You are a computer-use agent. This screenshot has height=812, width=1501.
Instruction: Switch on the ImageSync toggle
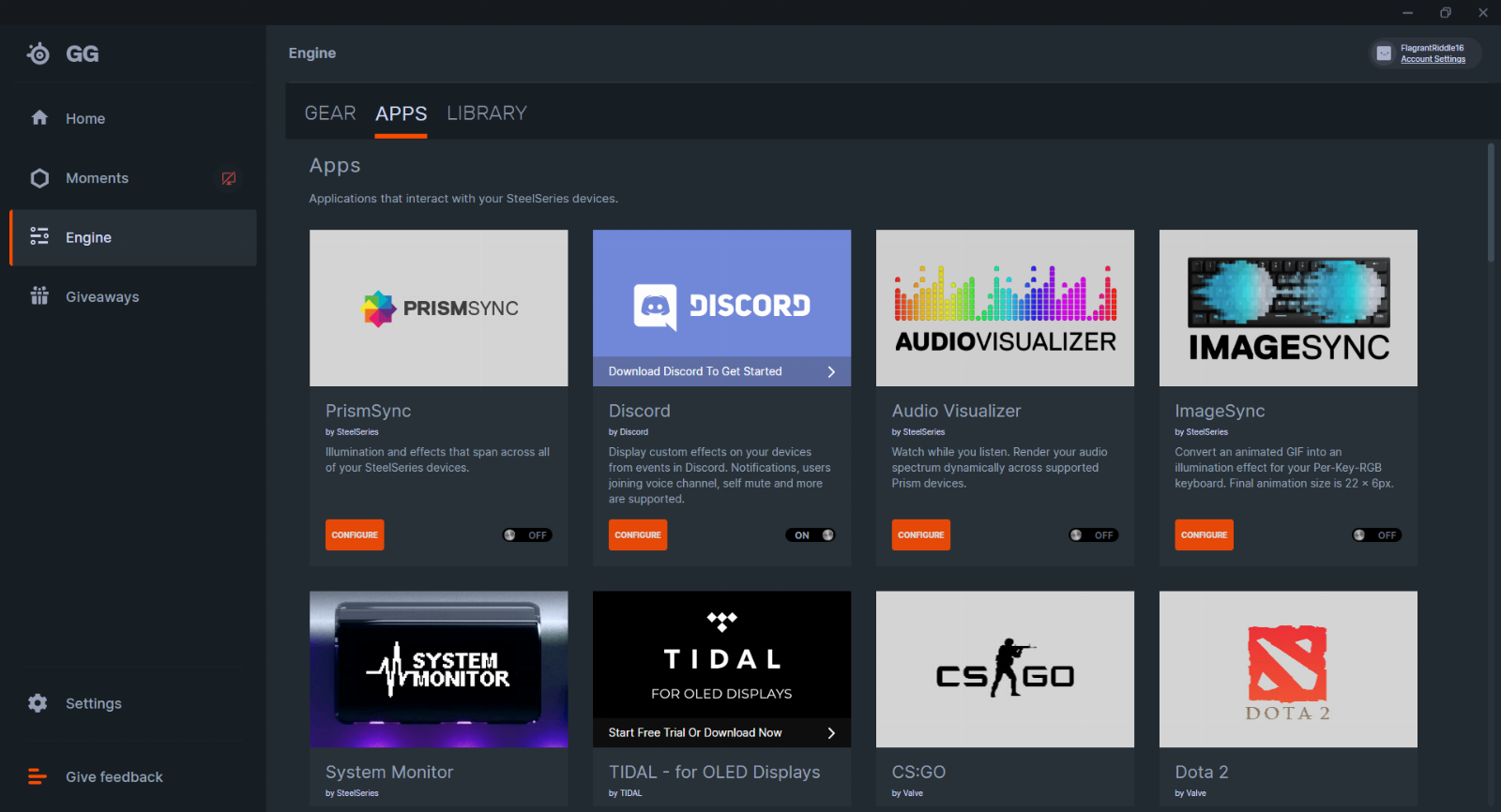point(1376,535)
